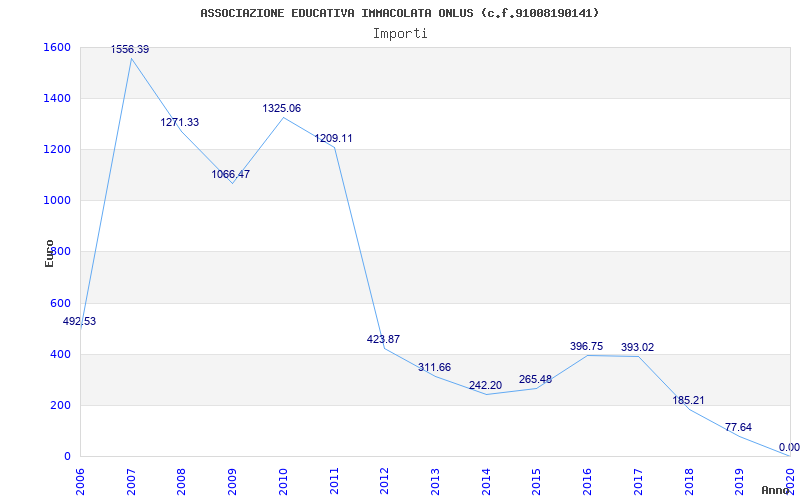Screen dimensions: 800x500
Task: Select the 423.87 data label
Action: (x=383, y=339)
